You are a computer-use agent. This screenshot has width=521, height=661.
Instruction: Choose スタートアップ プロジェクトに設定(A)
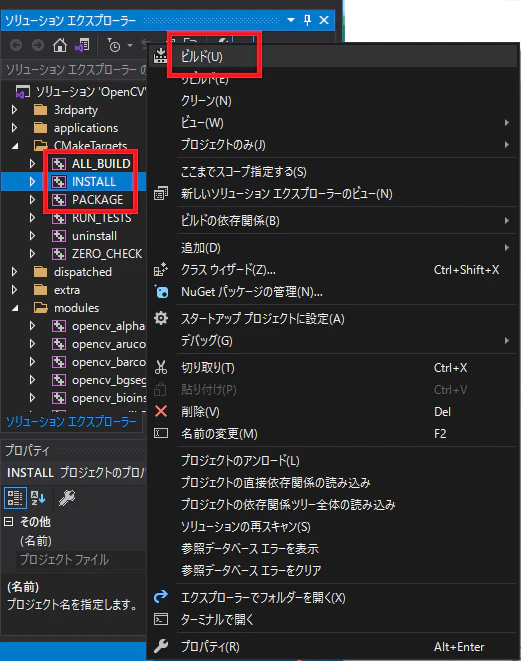(x=333, y=318)
